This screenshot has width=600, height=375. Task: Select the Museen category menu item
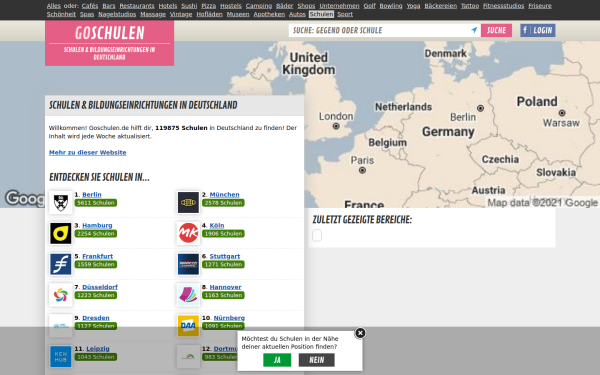point(238,14)
